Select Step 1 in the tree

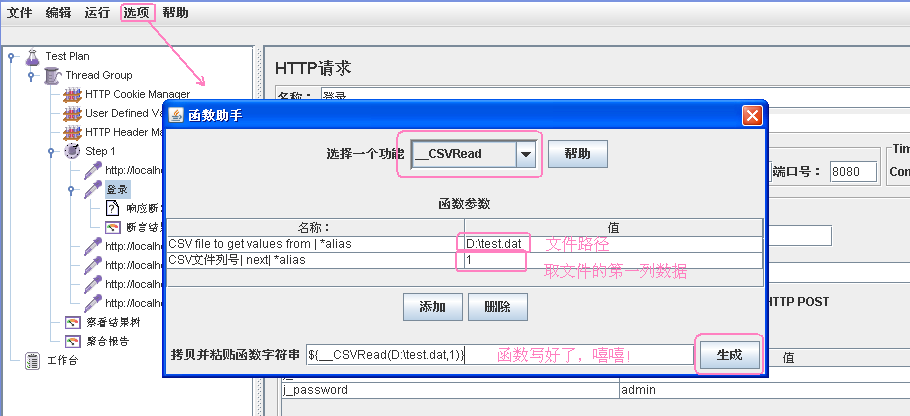(100, 151)
